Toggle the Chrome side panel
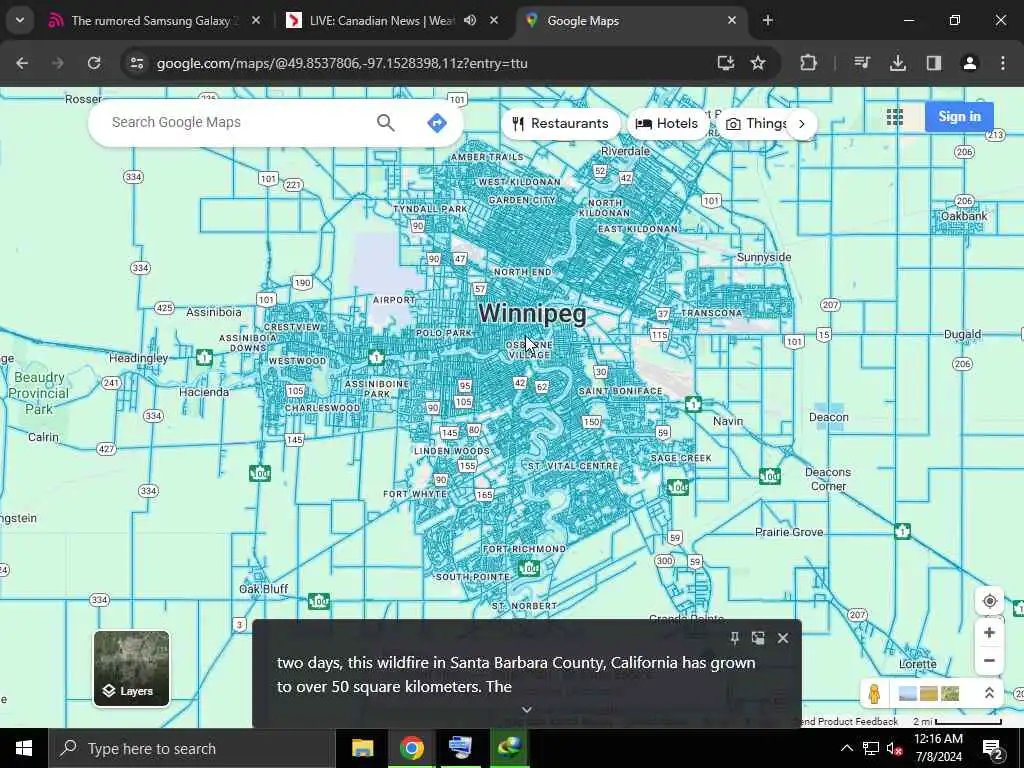 [x=934, y=63]
